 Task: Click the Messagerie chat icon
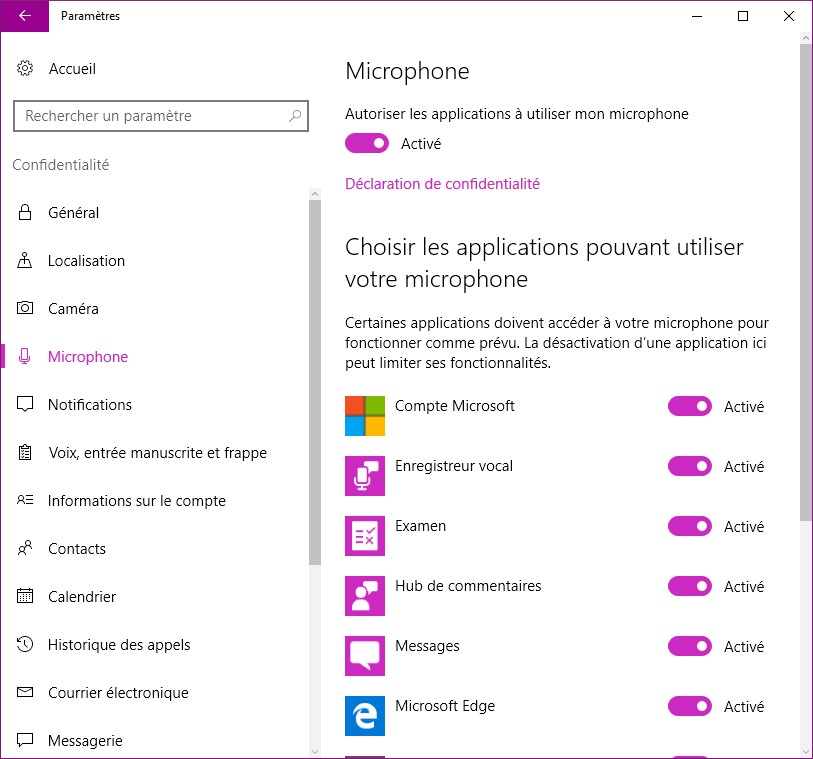(25, 740)
